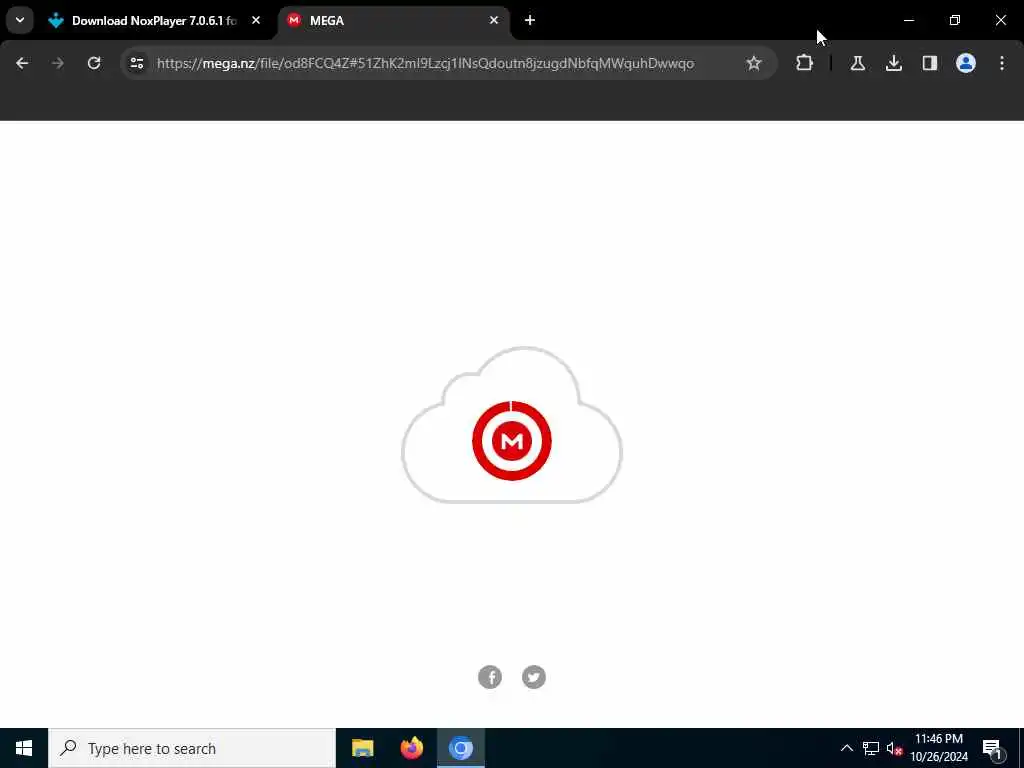Screen dimensions: 1024x768
Task: Open a new browser tab
Action: [530, 21]
